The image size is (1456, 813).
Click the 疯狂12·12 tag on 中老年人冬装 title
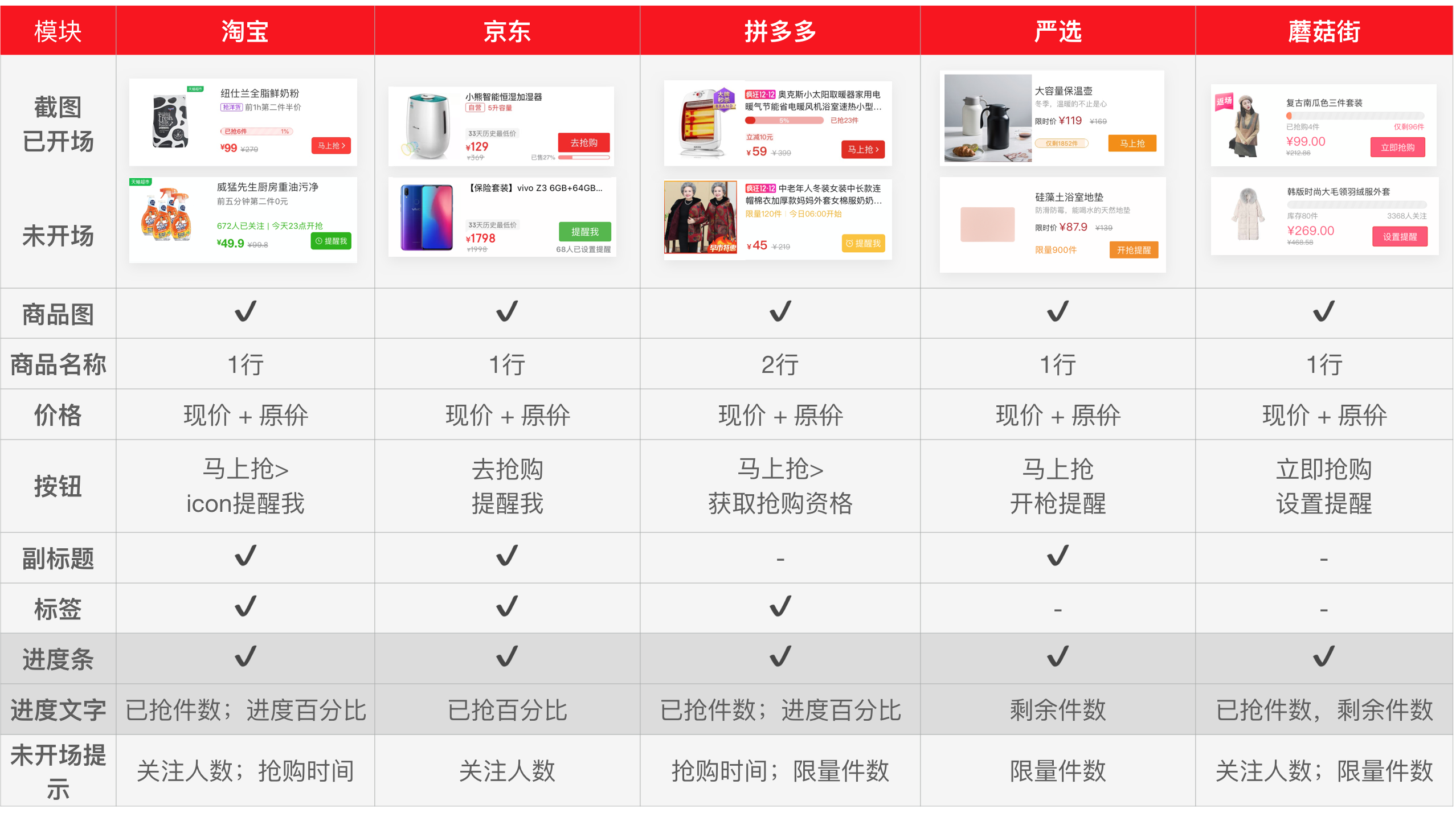(x=760, y=188)
